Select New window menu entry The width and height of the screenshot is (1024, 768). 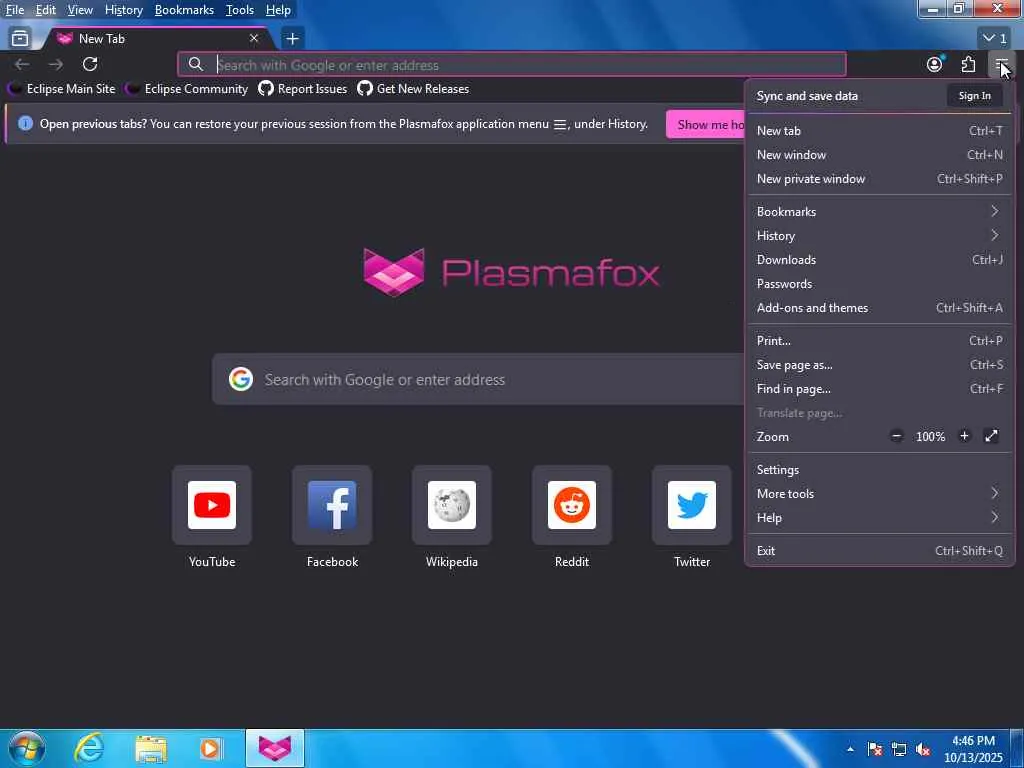point(880,155)
